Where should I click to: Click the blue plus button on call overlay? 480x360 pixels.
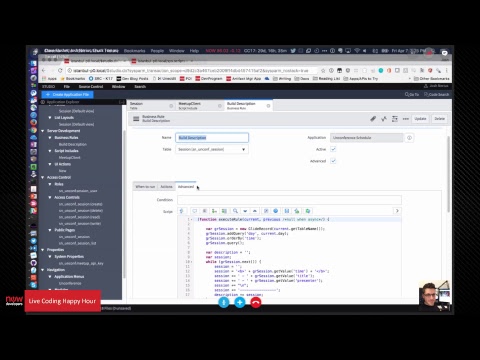click(240, 302)
